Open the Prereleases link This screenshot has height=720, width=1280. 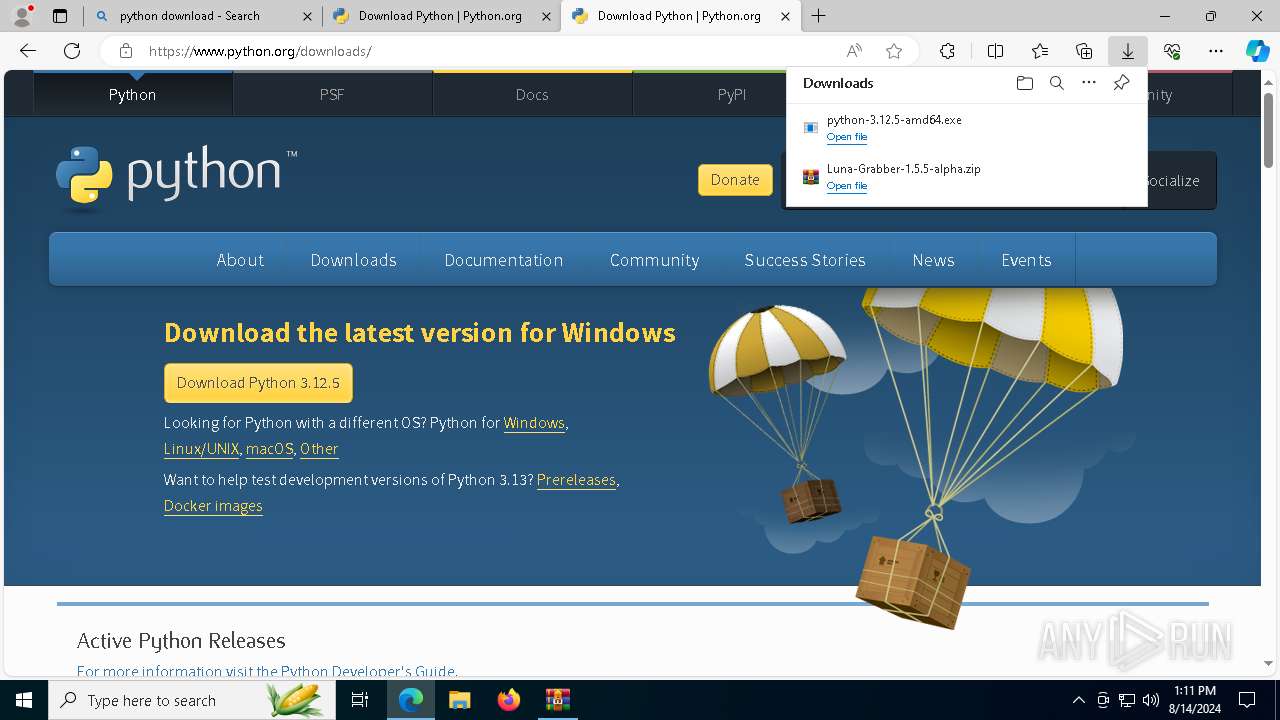pyautogui.click(x=576, y=480)
